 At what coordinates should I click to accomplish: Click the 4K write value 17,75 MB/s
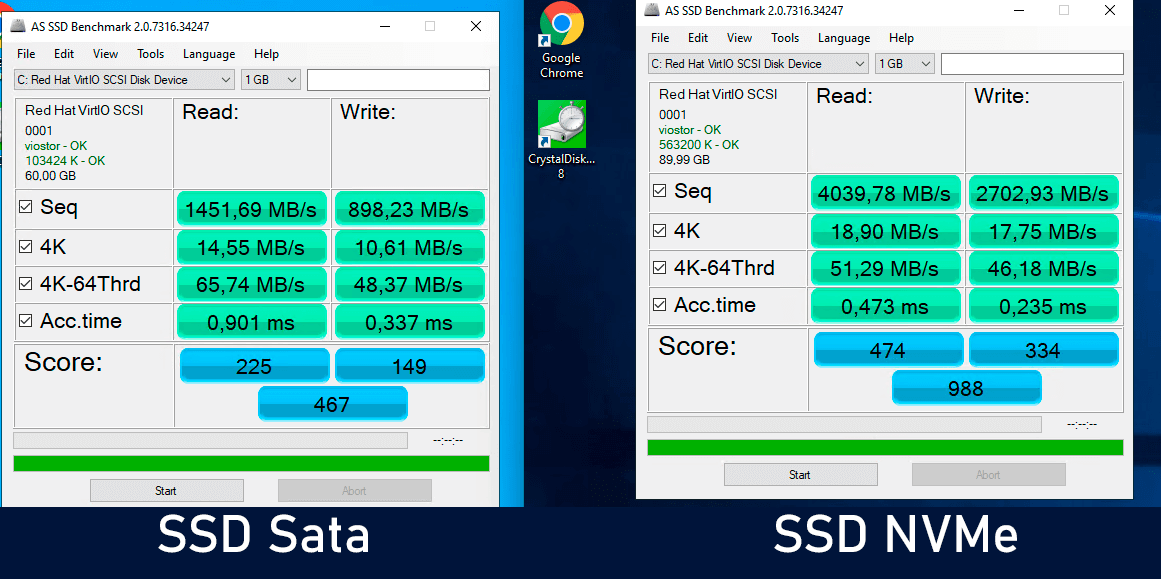pyautogui.click(x=1043, y=231)
